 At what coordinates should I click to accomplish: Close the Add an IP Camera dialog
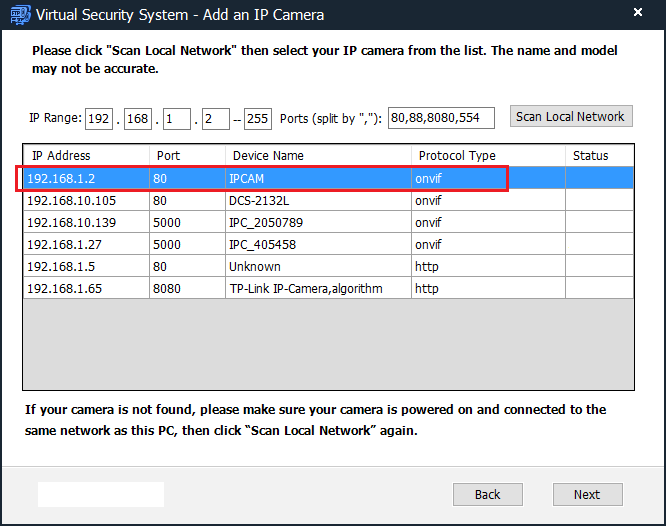point(638,14)
